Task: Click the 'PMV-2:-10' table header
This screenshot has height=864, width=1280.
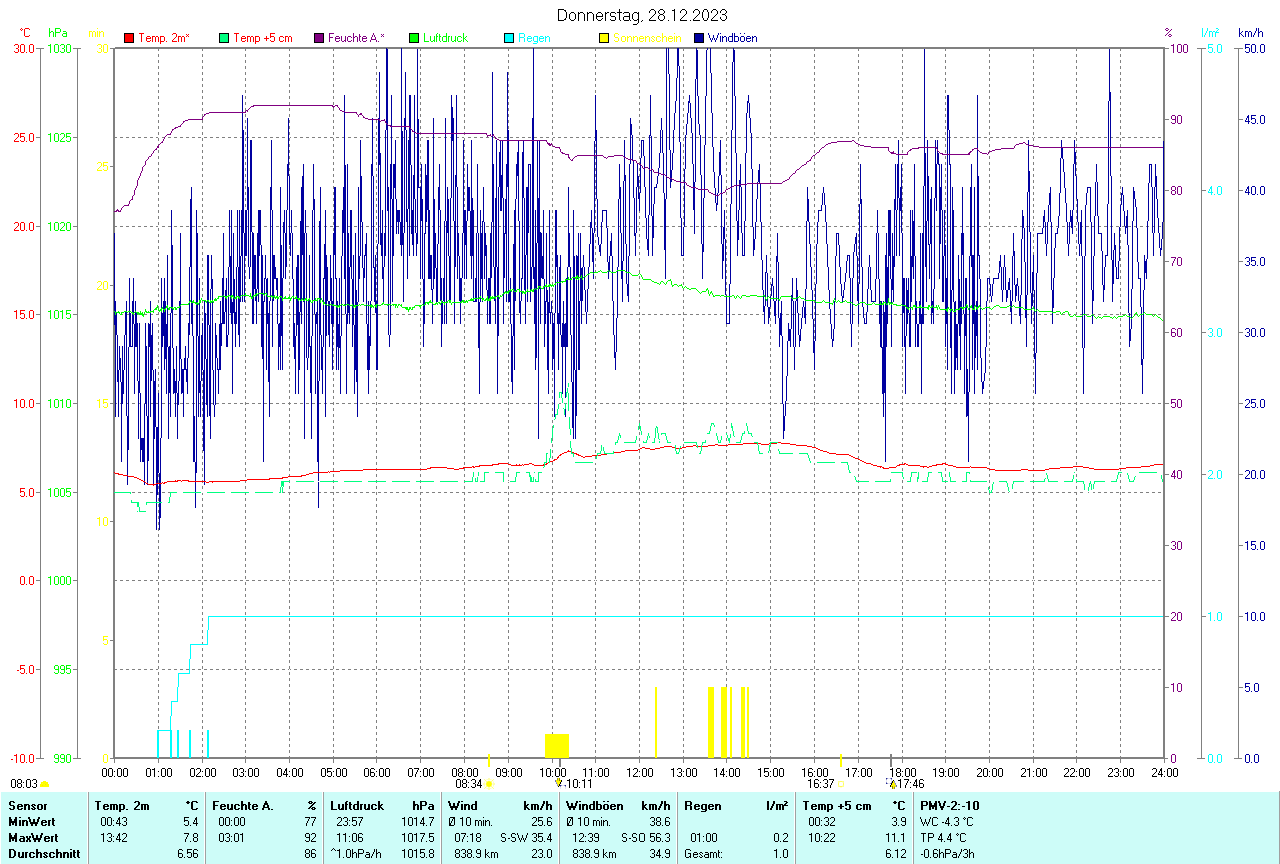Action: point(952,805)
